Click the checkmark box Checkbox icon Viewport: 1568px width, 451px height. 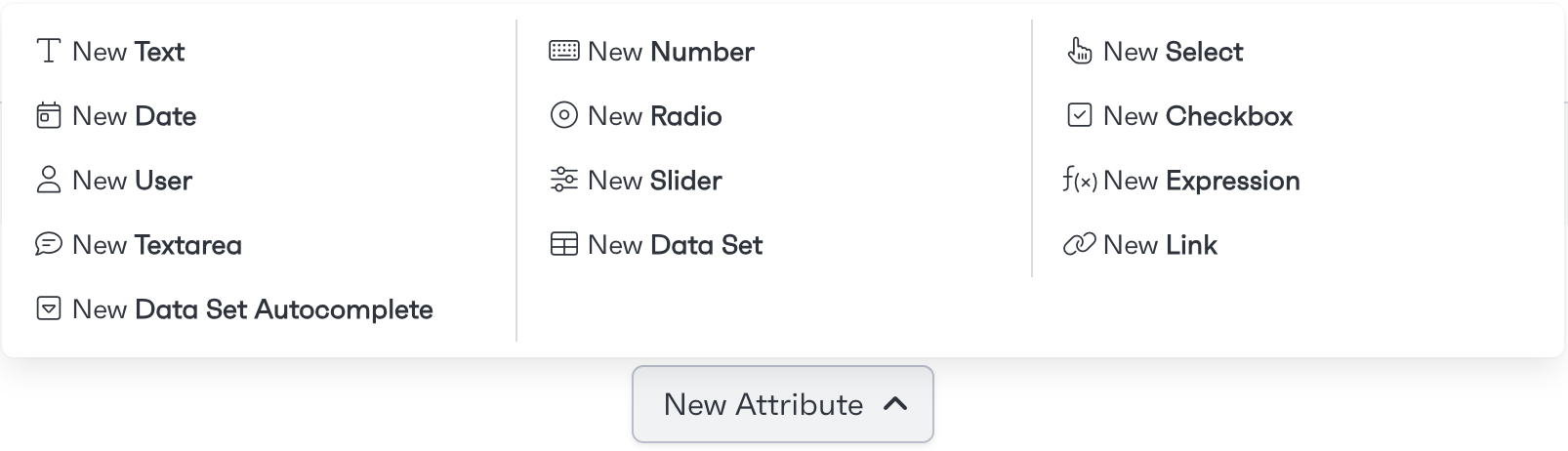[1080, 116]
